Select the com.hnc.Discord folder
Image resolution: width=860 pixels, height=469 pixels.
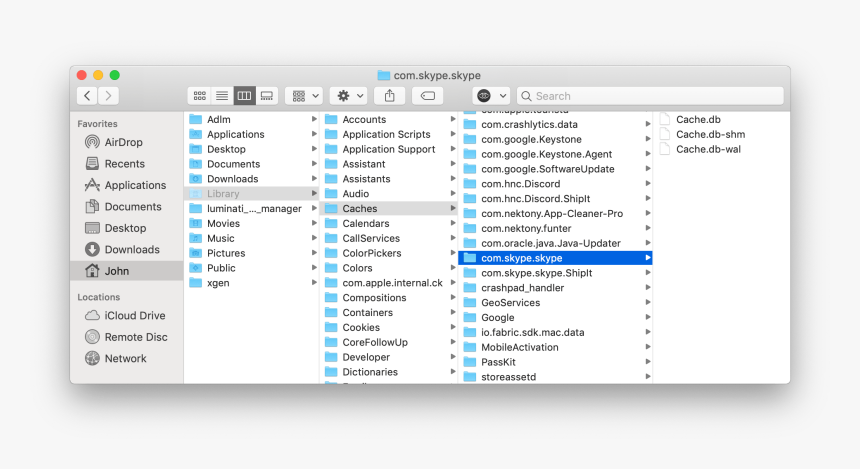556,184
